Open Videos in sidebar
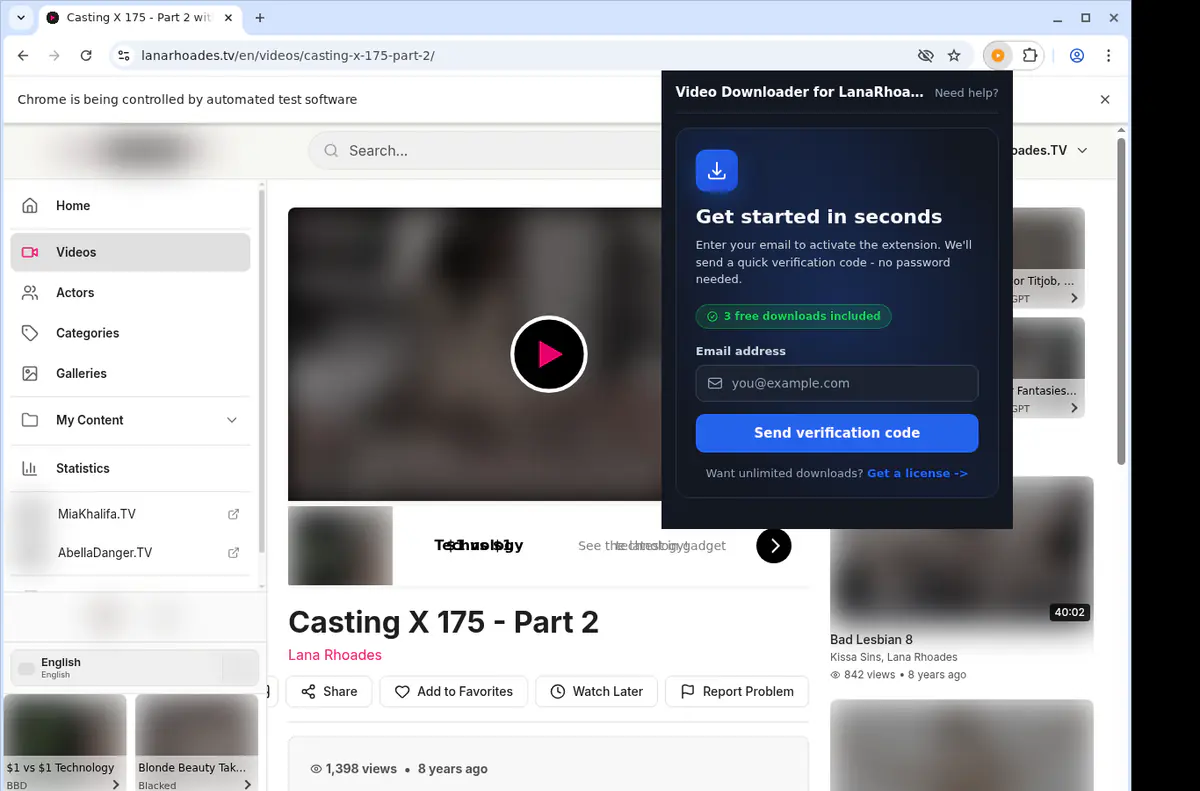The width and height of the screenshot is (1200, 791). 130,252
